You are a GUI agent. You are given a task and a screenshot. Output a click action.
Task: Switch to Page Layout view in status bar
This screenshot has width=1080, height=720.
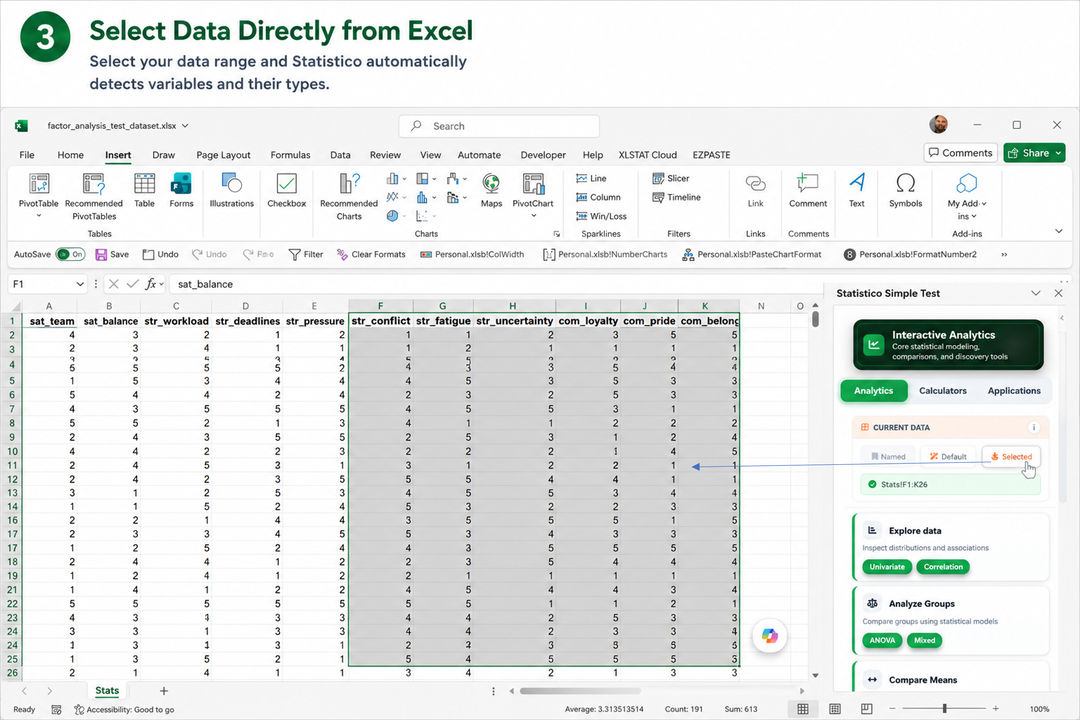[835, 708]
